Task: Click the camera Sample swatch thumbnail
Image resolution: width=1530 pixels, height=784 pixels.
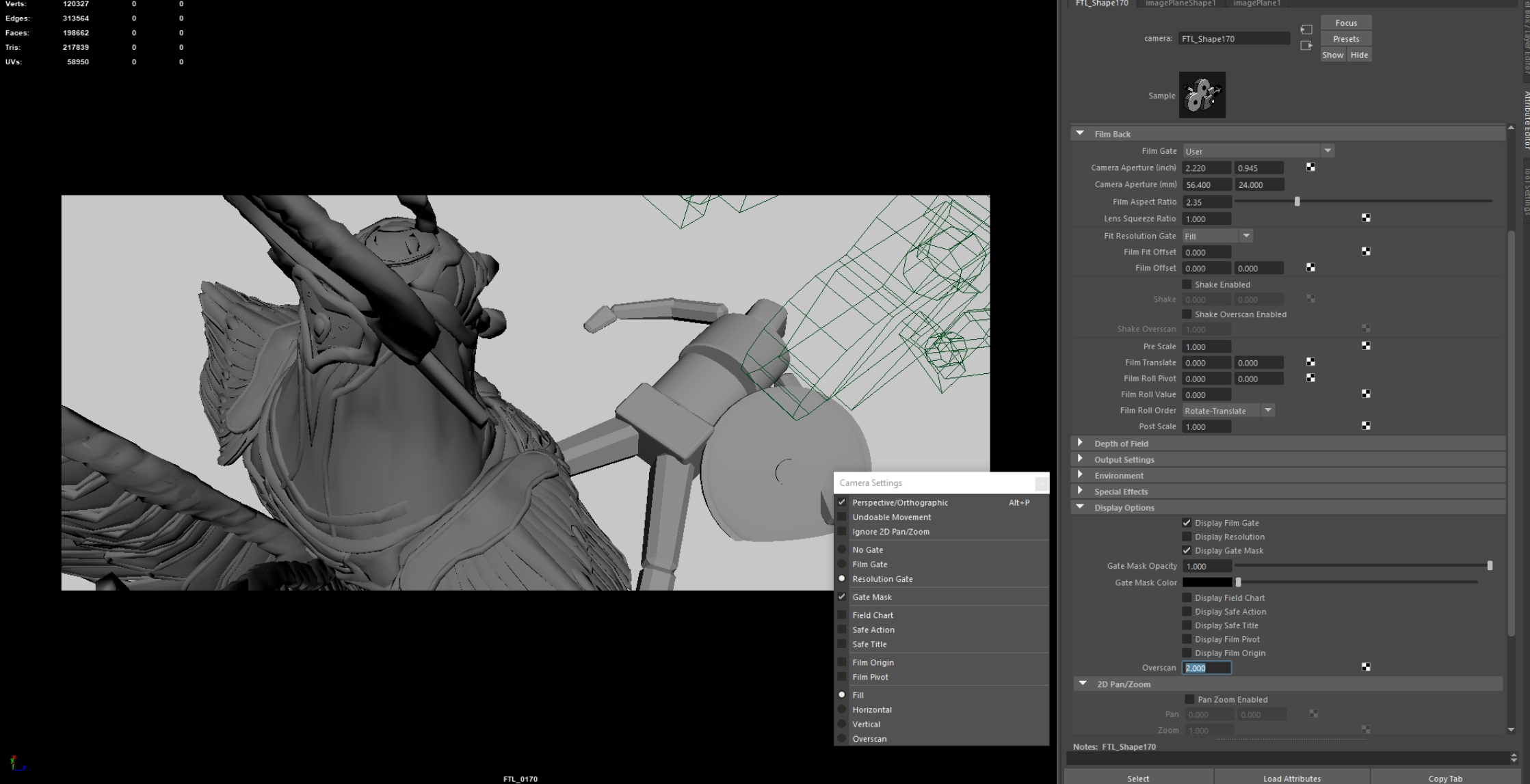Action: click(x=1202, y=95)
